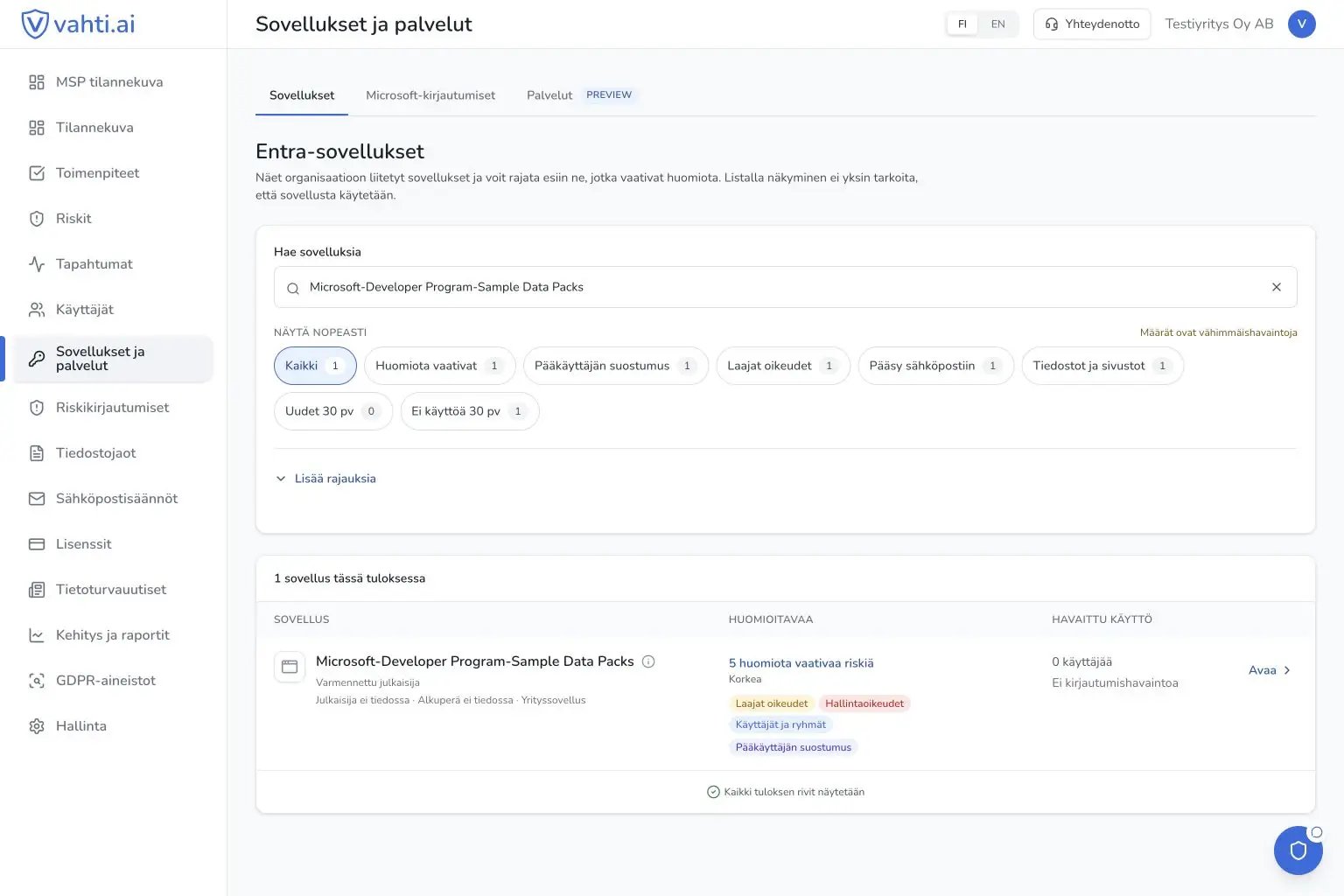This screenshot has height=896, width=1344.
Task: Toggle the Pääkäyttäjän suostumus filter chip
Action: 616,366
